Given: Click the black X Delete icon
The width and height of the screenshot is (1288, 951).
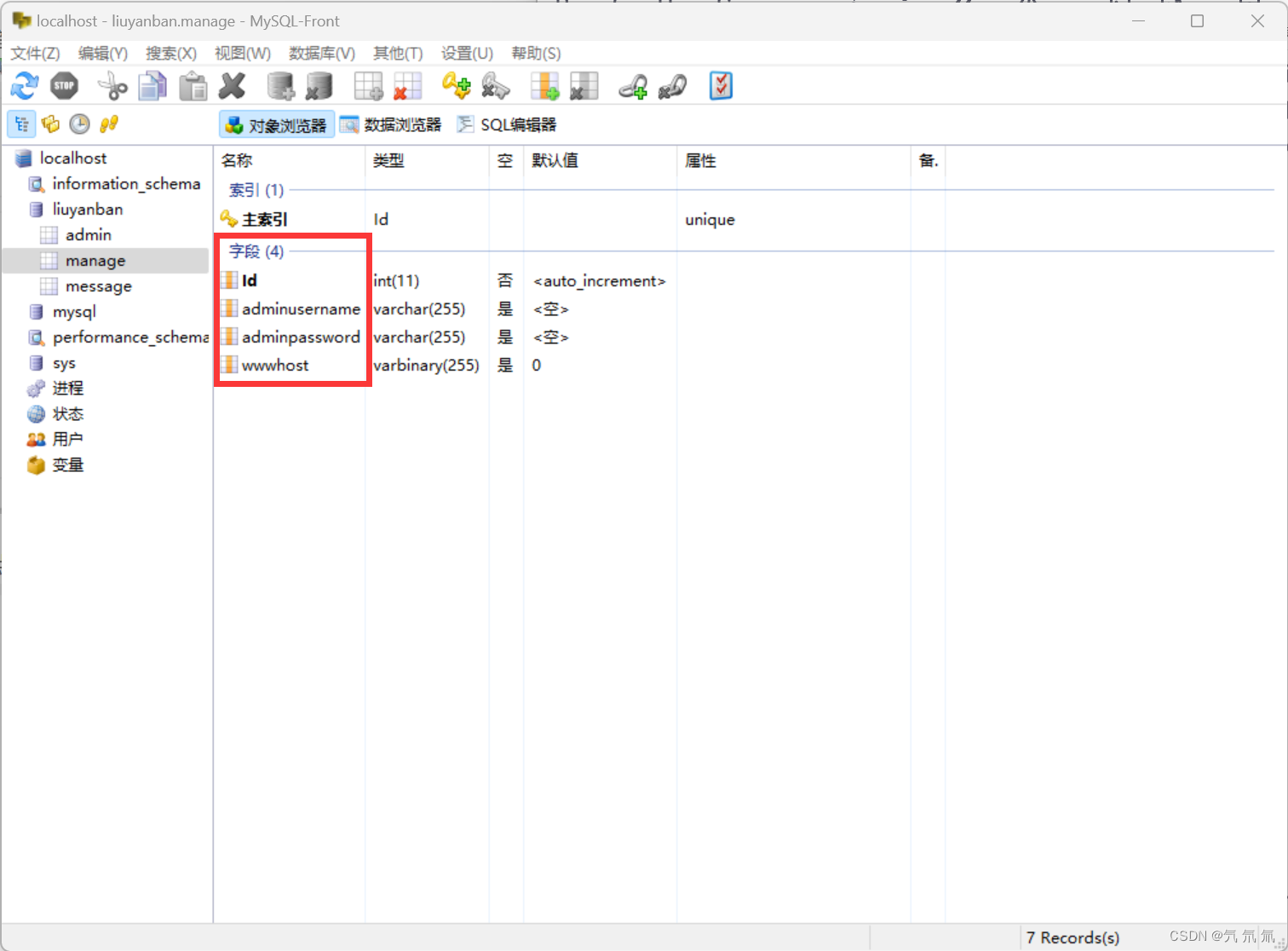Looking at the screenshot, I should [x=233, y=85].
